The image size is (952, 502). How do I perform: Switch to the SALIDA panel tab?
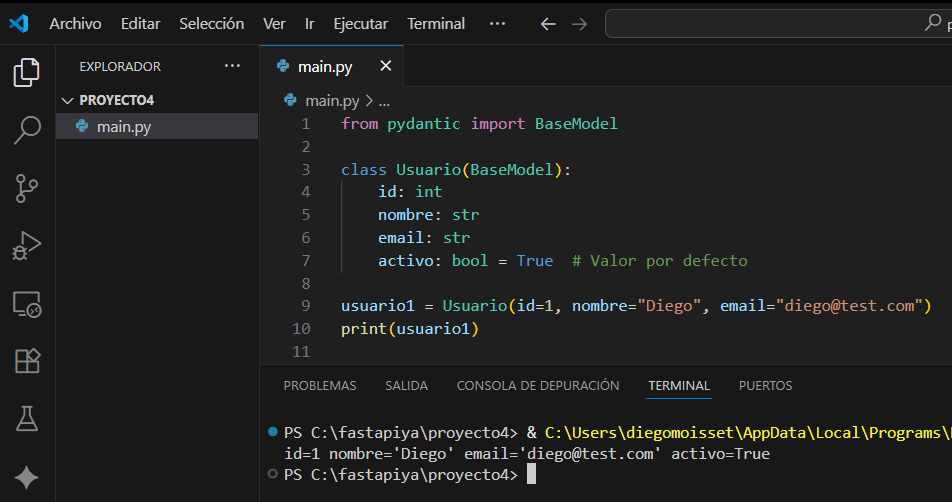(x=406, y=385)
